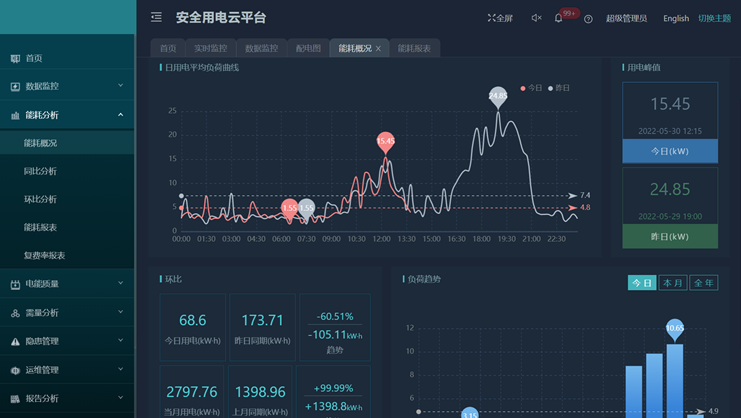Click the 2022-05-29 19:00 timestamp
This screenshot has width=741, height=418.
tap(670, 217)
